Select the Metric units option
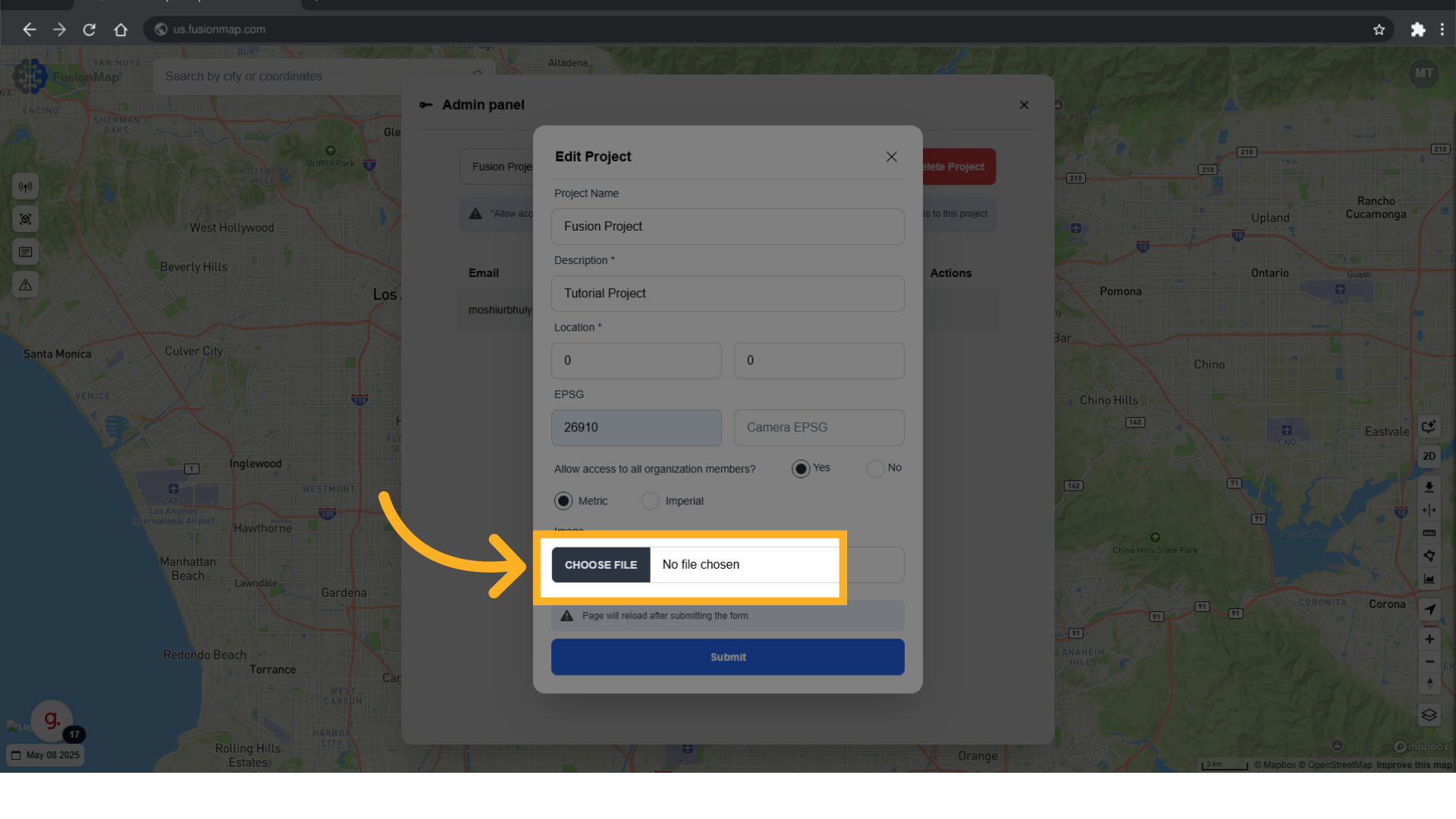Screen dimensions: 1456x819 [563, 501]
